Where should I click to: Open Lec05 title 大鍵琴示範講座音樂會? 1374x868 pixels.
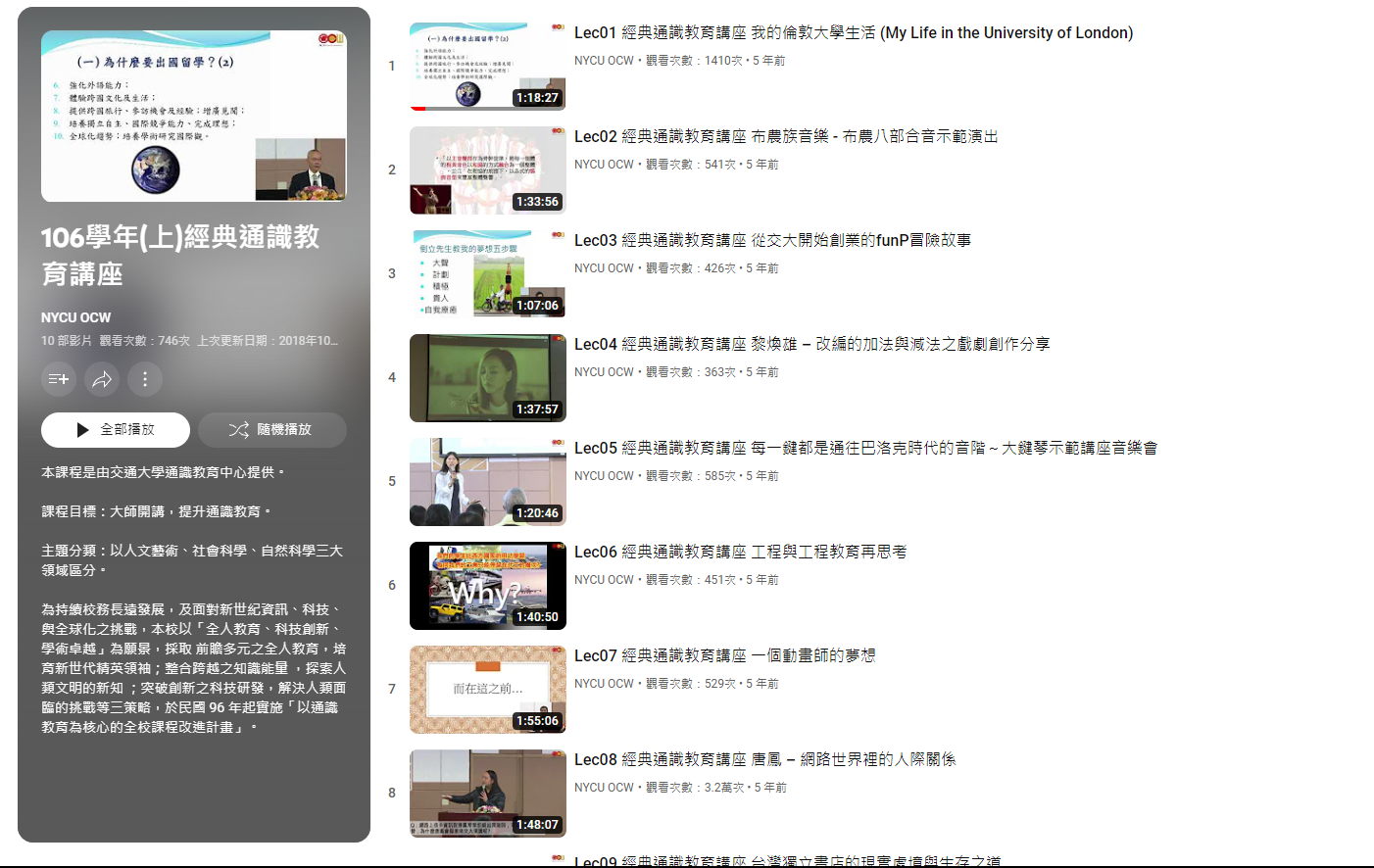865,449
